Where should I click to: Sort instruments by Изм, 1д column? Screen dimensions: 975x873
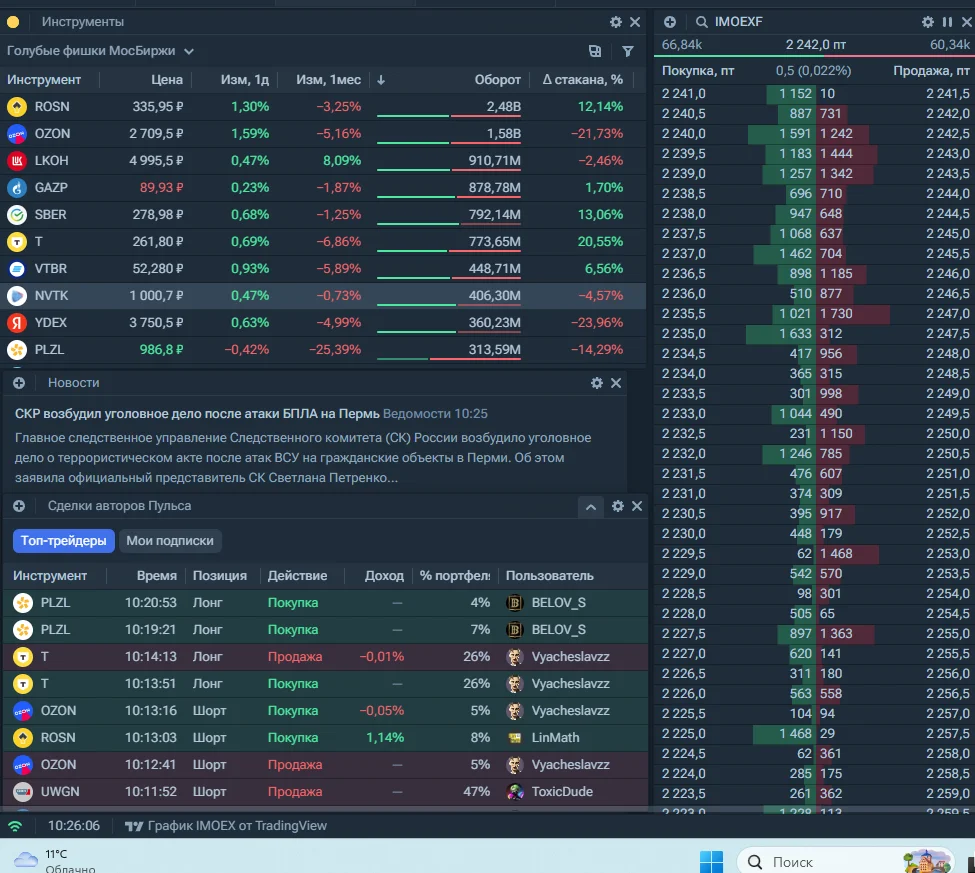245,80
